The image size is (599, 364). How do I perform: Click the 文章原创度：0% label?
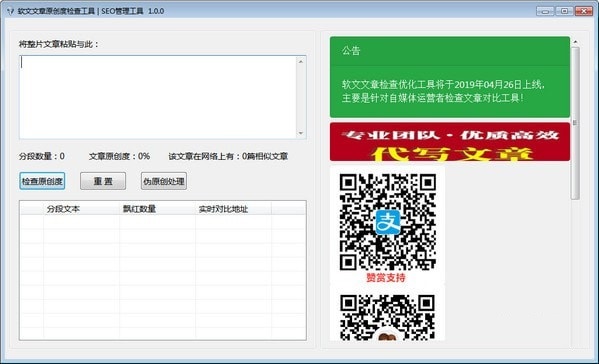click(x=119, y=156)
